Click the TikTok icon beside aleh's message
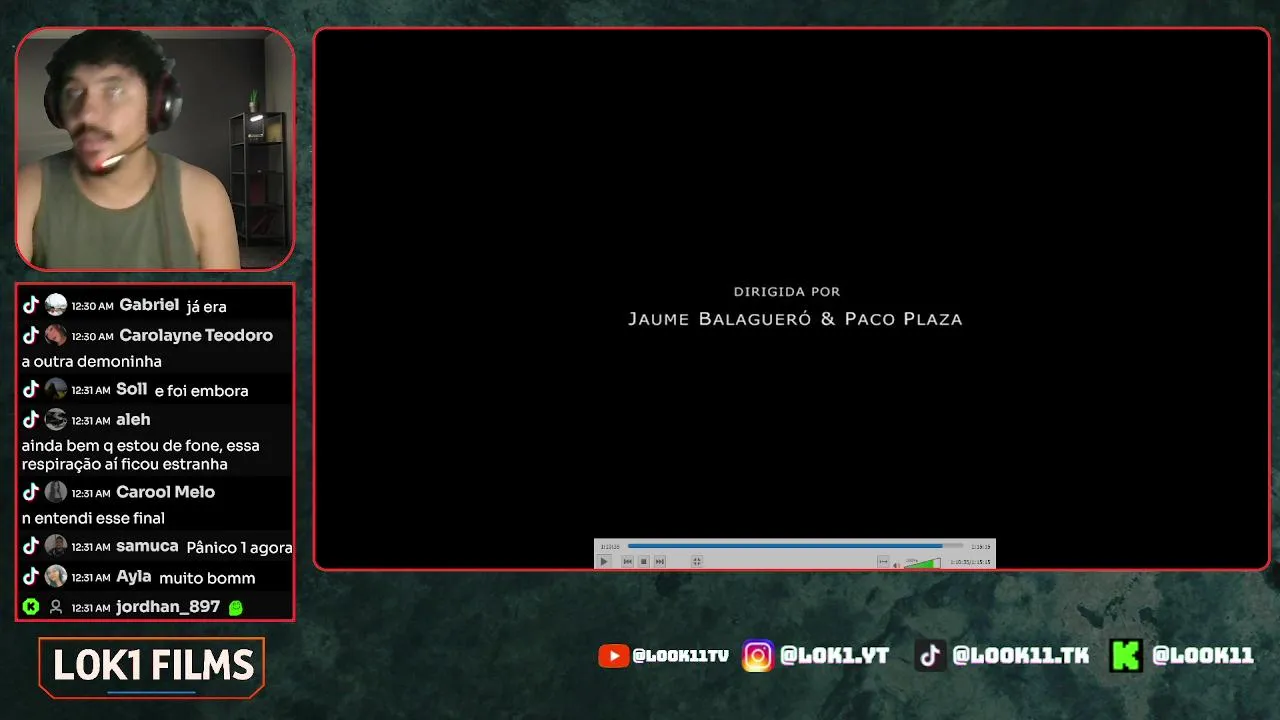The width and height of the screenshot is (1280, 720). click(31, 419)
